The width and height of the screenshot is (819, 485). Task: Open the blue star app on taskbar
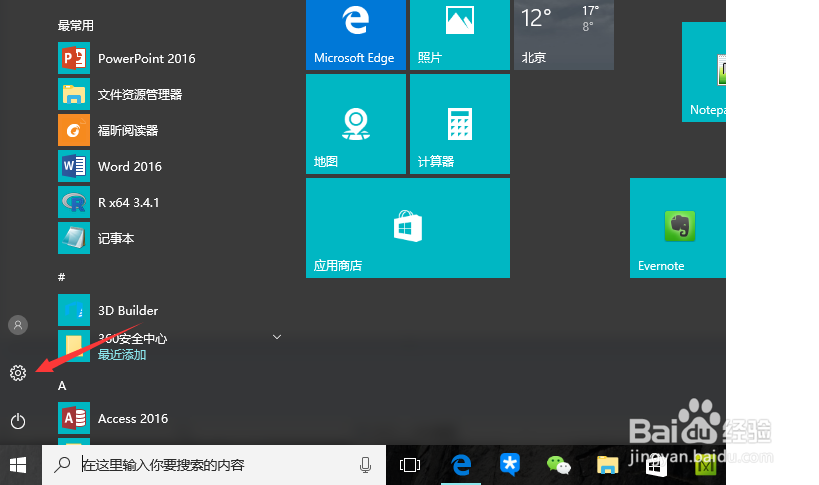coord(510,464)
